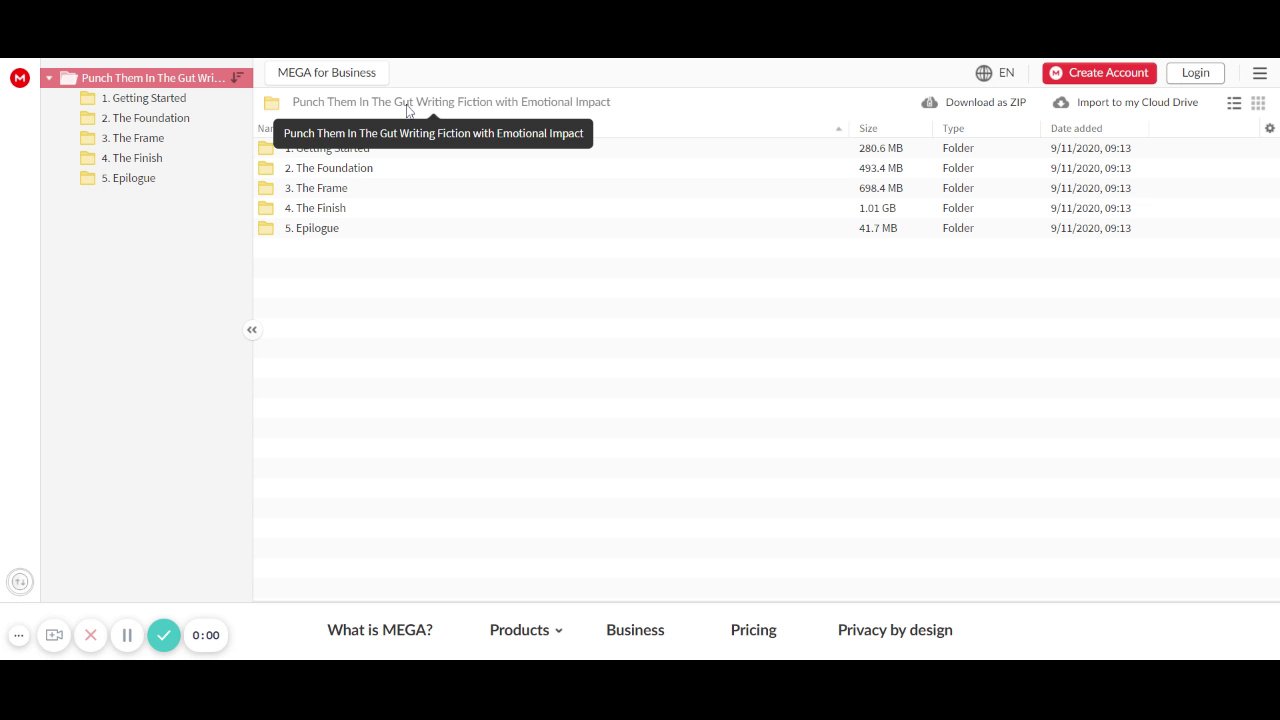The image size is (1280, 720).
Task: Open column settings gear
Action: pos(1270,128)
